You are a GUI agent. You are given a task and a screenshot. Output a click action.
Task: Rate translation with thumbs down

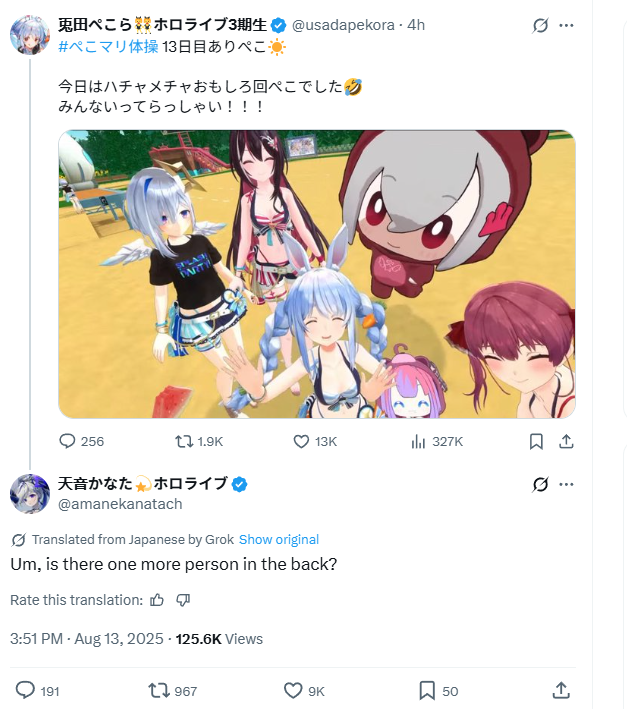pyautogui.click(x=183, y=600)
